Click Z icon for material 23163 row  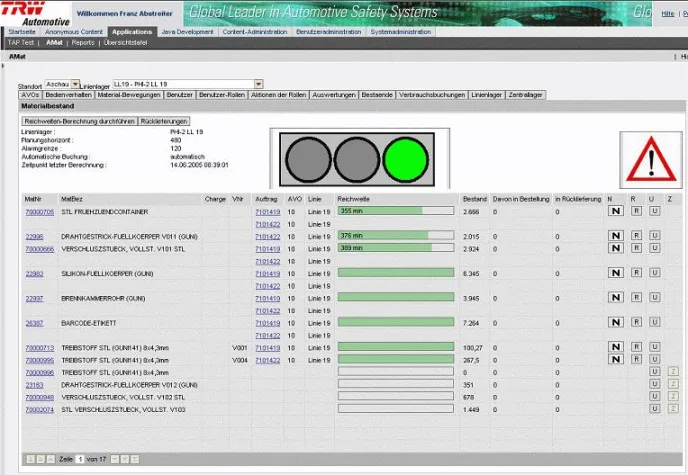coord(672,384)
